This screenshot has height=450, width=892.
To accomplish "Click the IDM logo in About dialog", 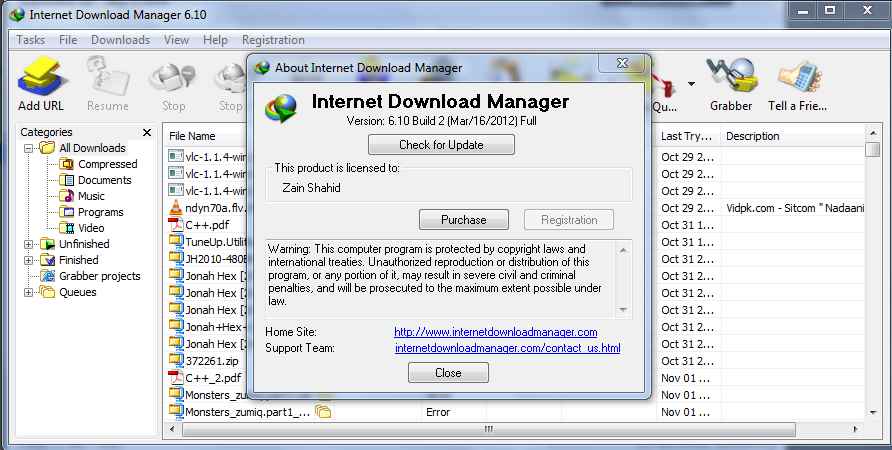I will (x=281, y=108).
